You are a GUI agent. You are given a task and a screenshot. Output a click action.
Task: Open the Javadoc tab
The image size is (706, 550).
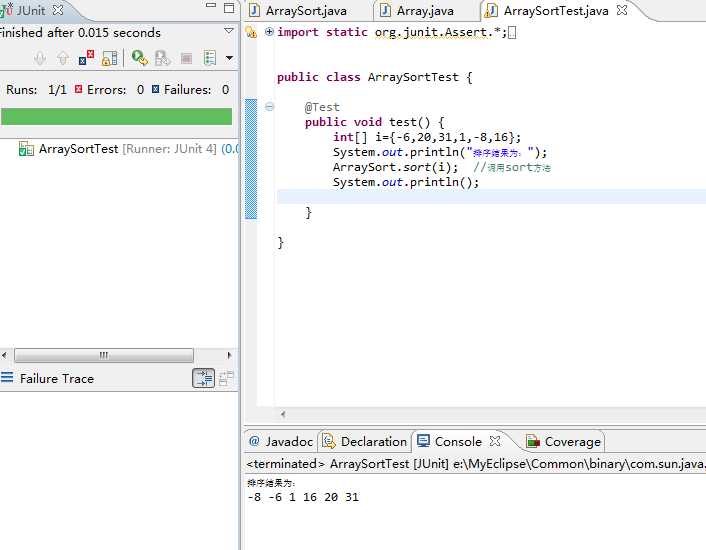coord(281,442)
